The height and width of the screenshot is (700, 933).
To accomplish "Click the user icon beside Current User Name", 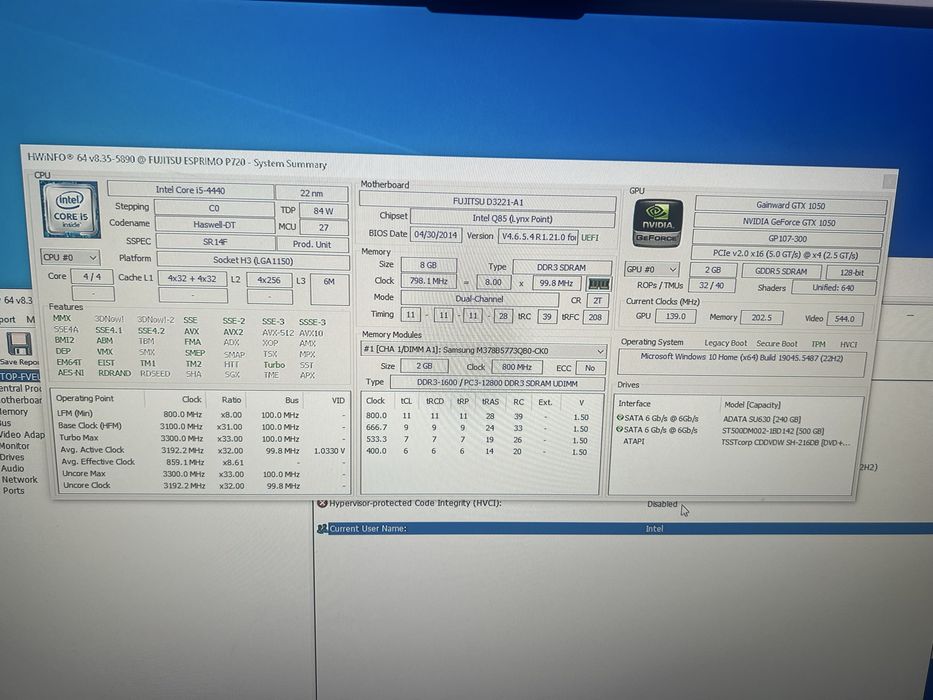I will tap(323, 528).
